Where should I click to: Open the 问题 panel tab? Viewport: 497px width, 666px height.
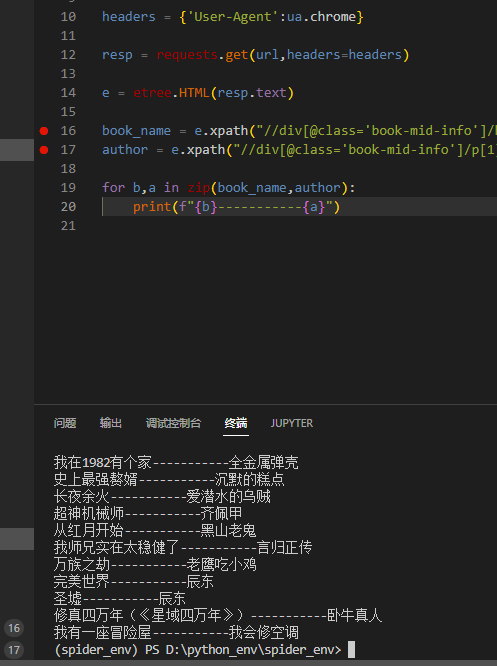pos(65,423)
